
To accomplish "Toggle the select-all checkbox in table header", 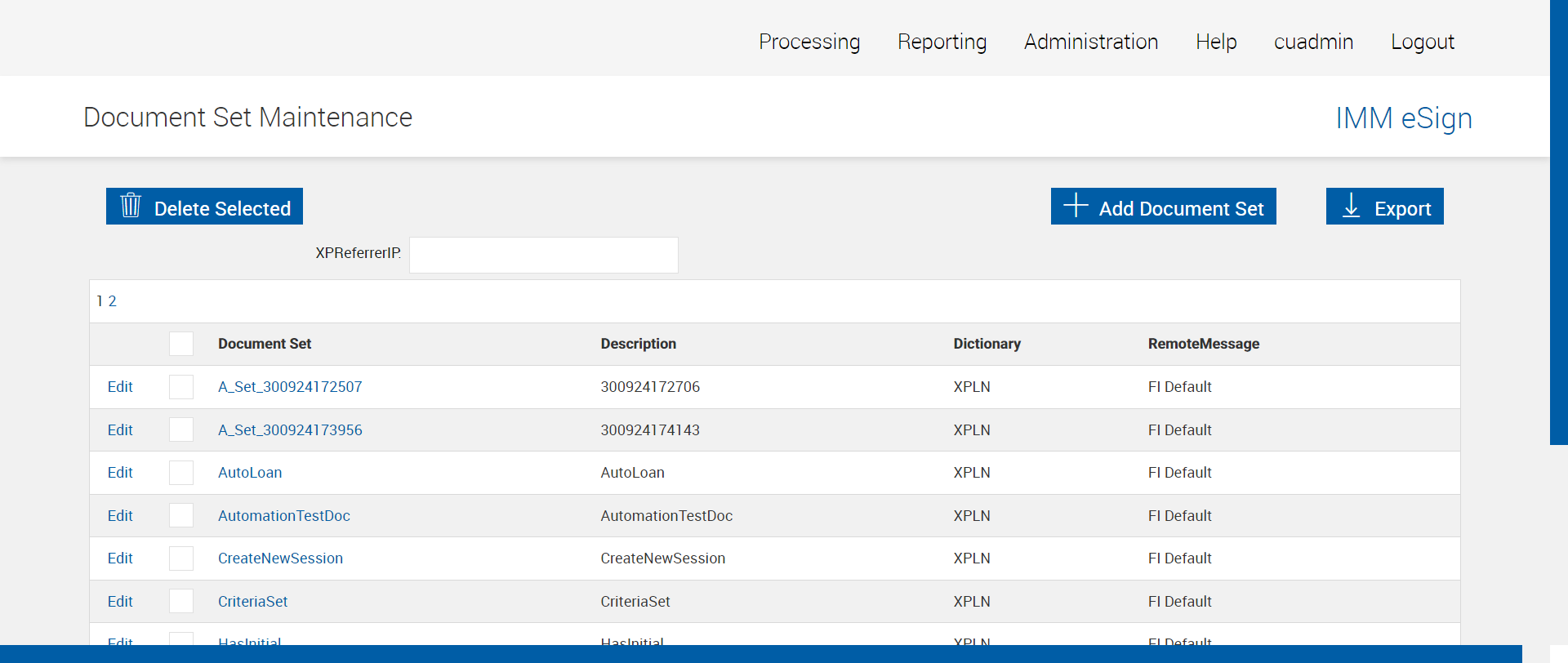I will point(181,344).
